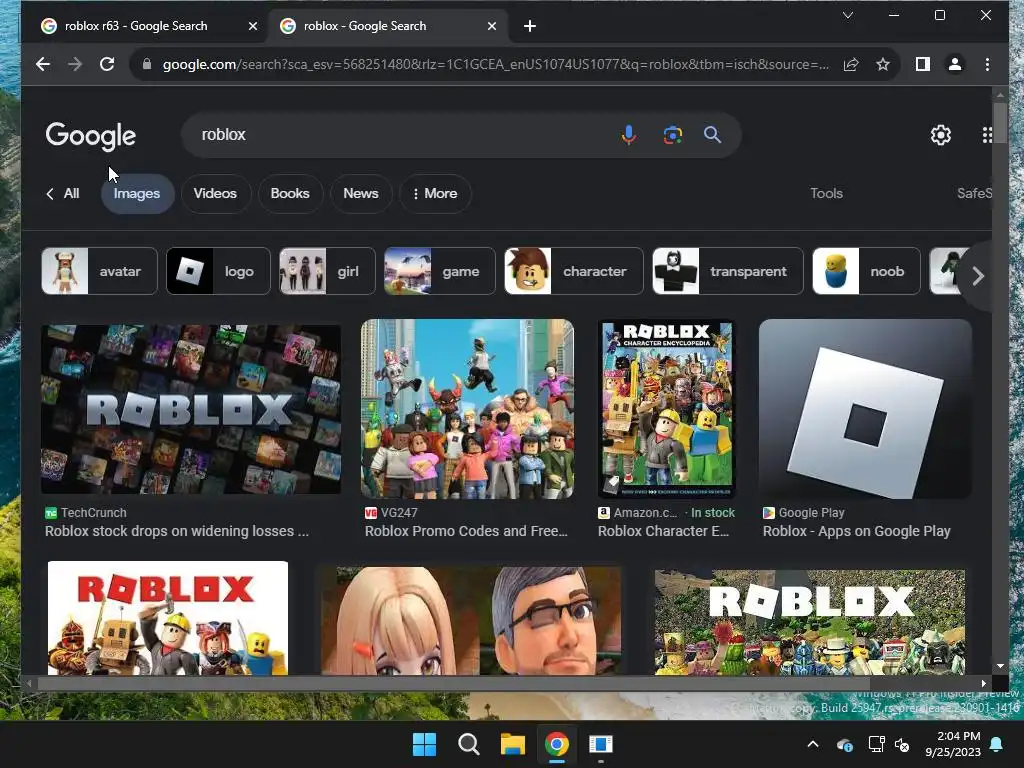This screenshot has width=1024, height=768.
Task: Filter images by 'transparent' chip
Action: point(728,271)
